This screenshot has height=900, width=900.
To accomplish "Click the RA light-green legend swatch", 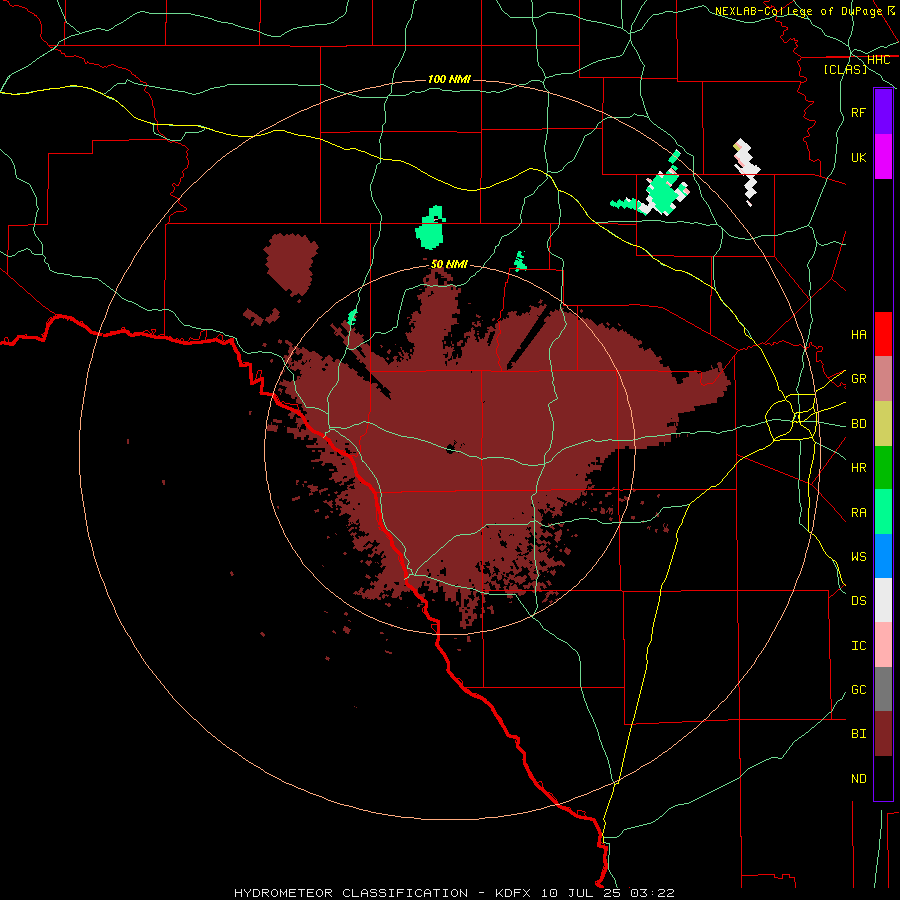I will coord(883,512).
